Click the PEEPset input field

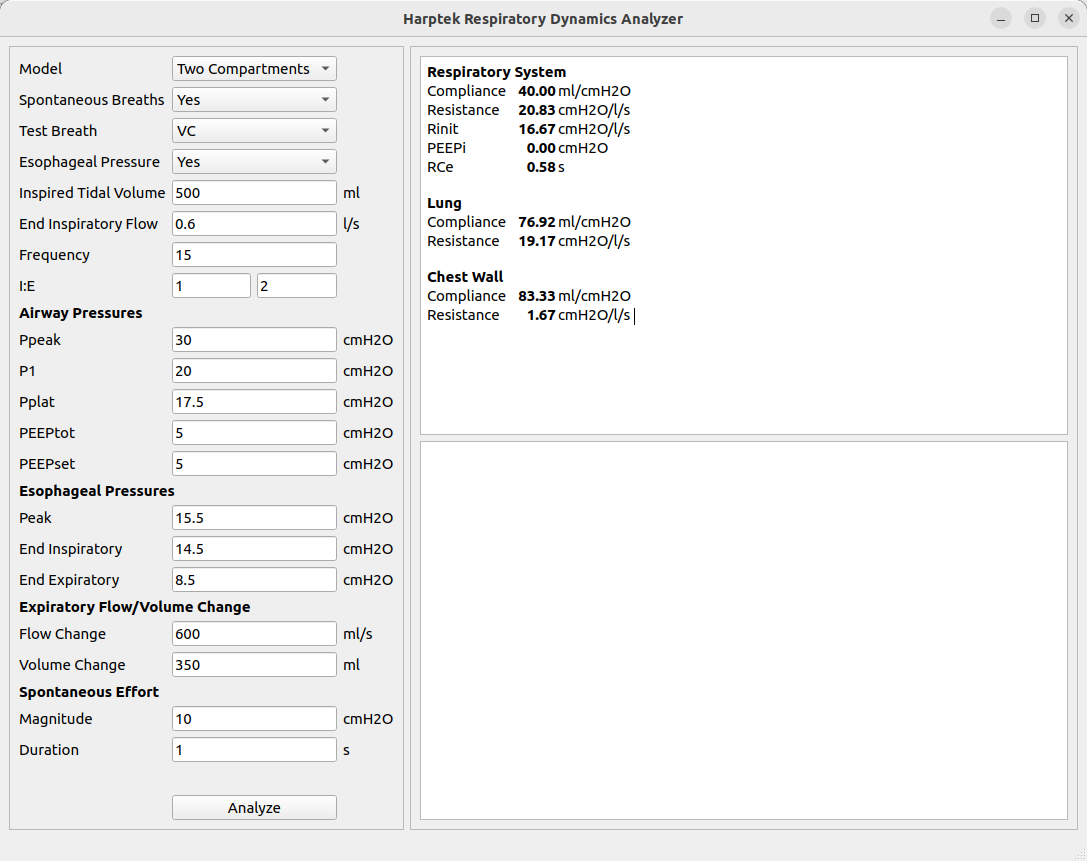click(x=254, y=464)
